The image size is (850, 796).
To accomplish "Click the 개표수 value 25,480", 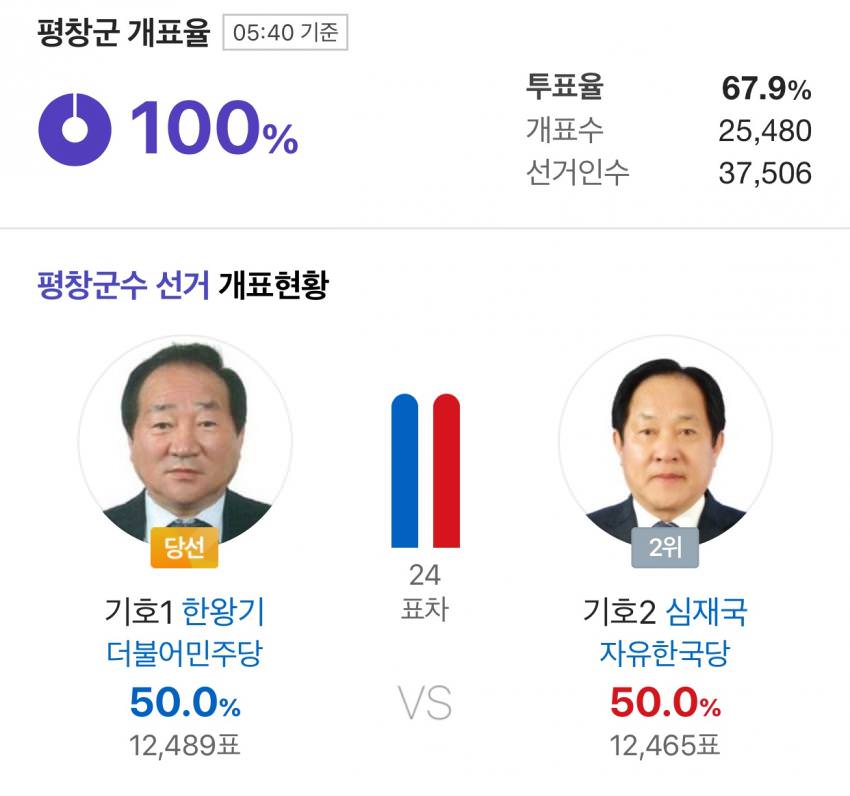I will [765, 131].
